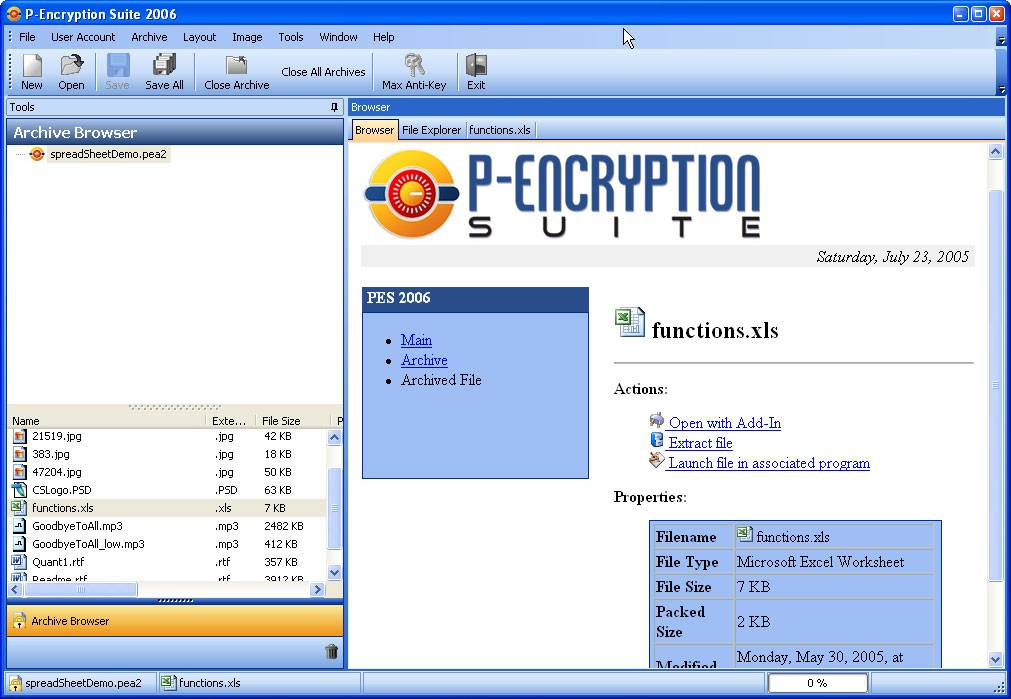
Task: Click the Open with Add-In link
Action: [x=725, y=423]
